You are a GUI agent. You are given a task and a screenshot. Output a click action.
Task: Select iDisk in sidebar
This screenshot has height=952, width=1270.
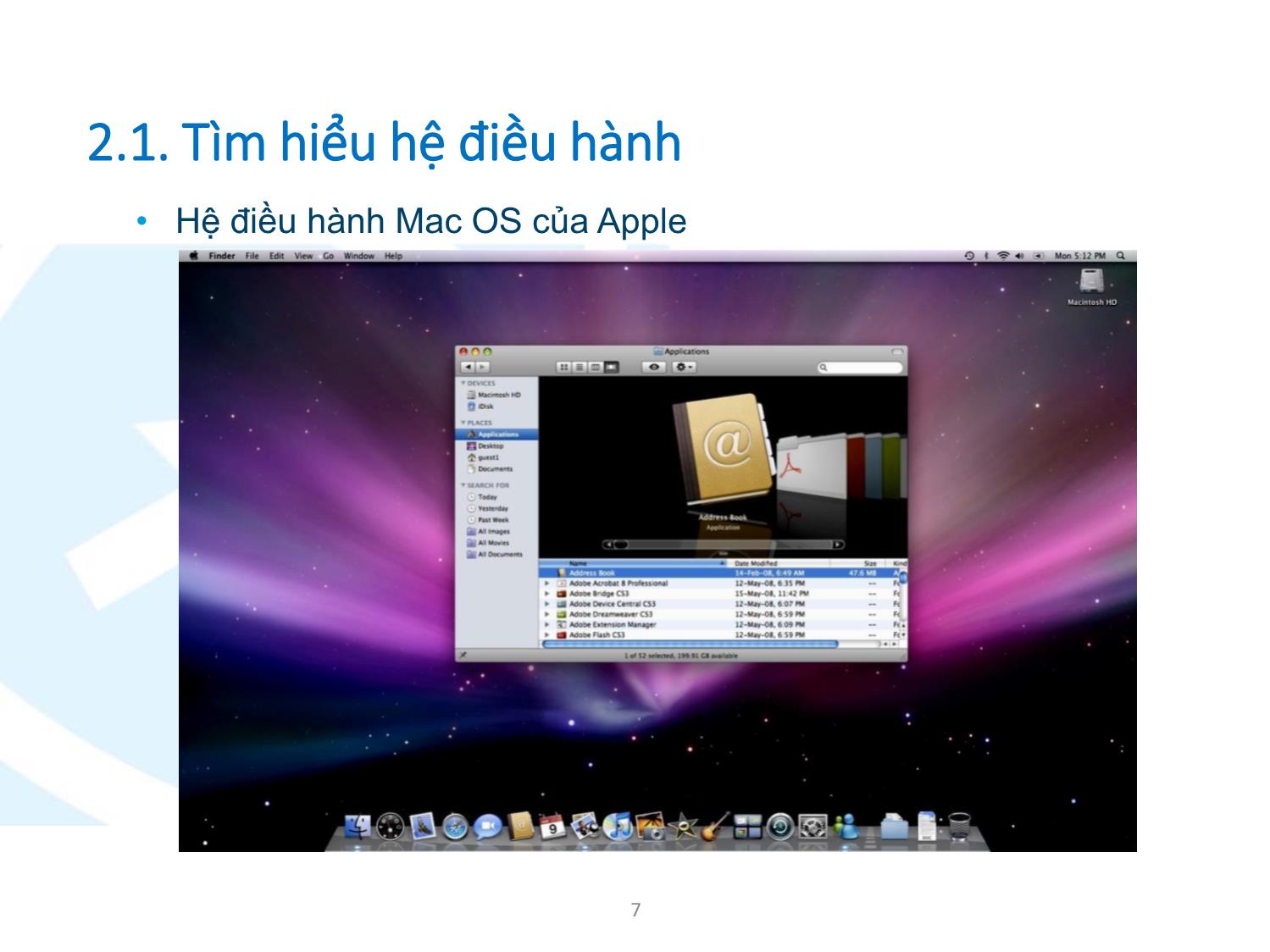click(496, 407)
